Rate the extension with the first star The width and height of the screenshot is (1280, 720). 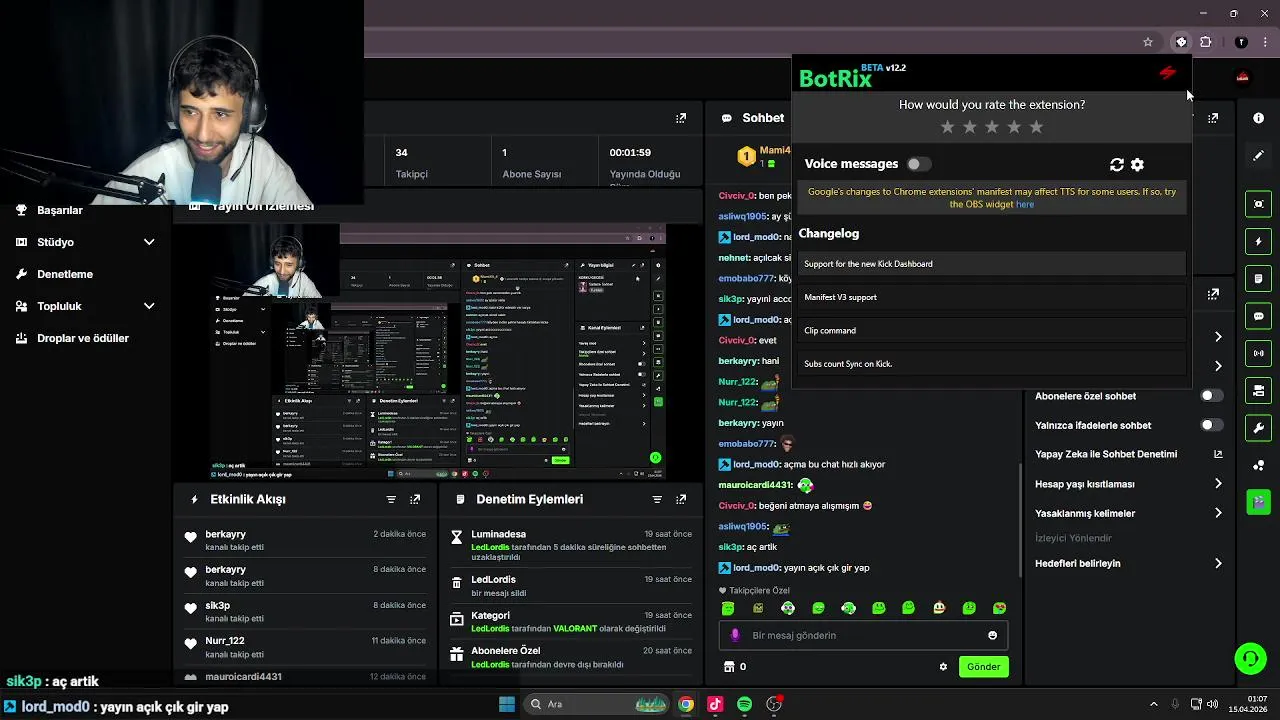tap(948, 127)
